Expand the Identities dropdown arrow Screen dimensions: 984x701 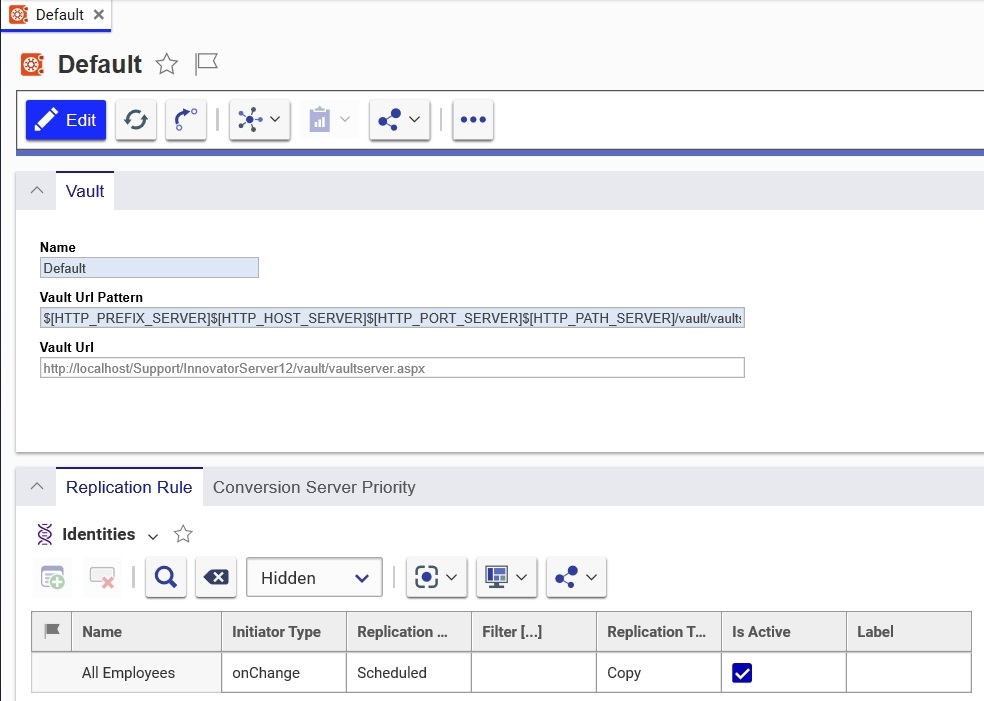pyautogui.click(x=152, y=536)
